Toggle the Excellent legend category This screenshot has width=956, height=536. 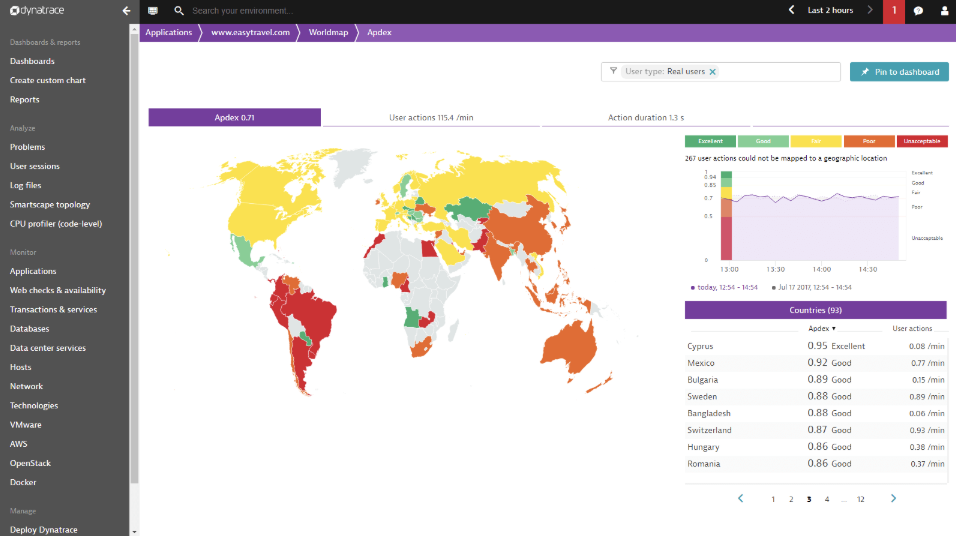click(x=710, y=141)
